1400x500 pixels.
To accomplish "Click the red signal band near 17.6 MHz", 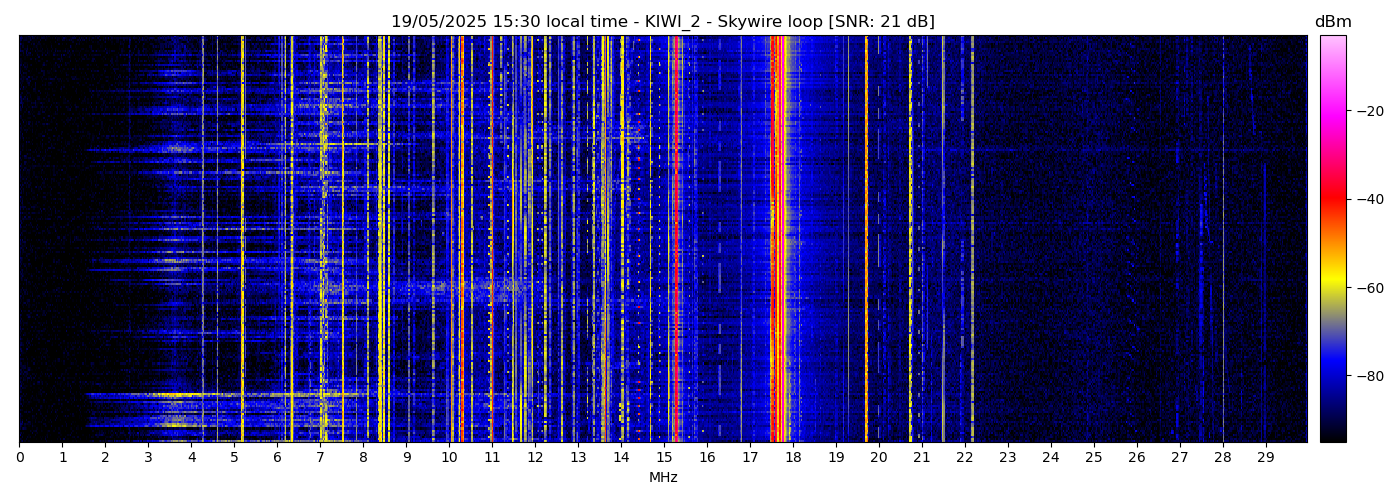I will click(x=775, y=240).
